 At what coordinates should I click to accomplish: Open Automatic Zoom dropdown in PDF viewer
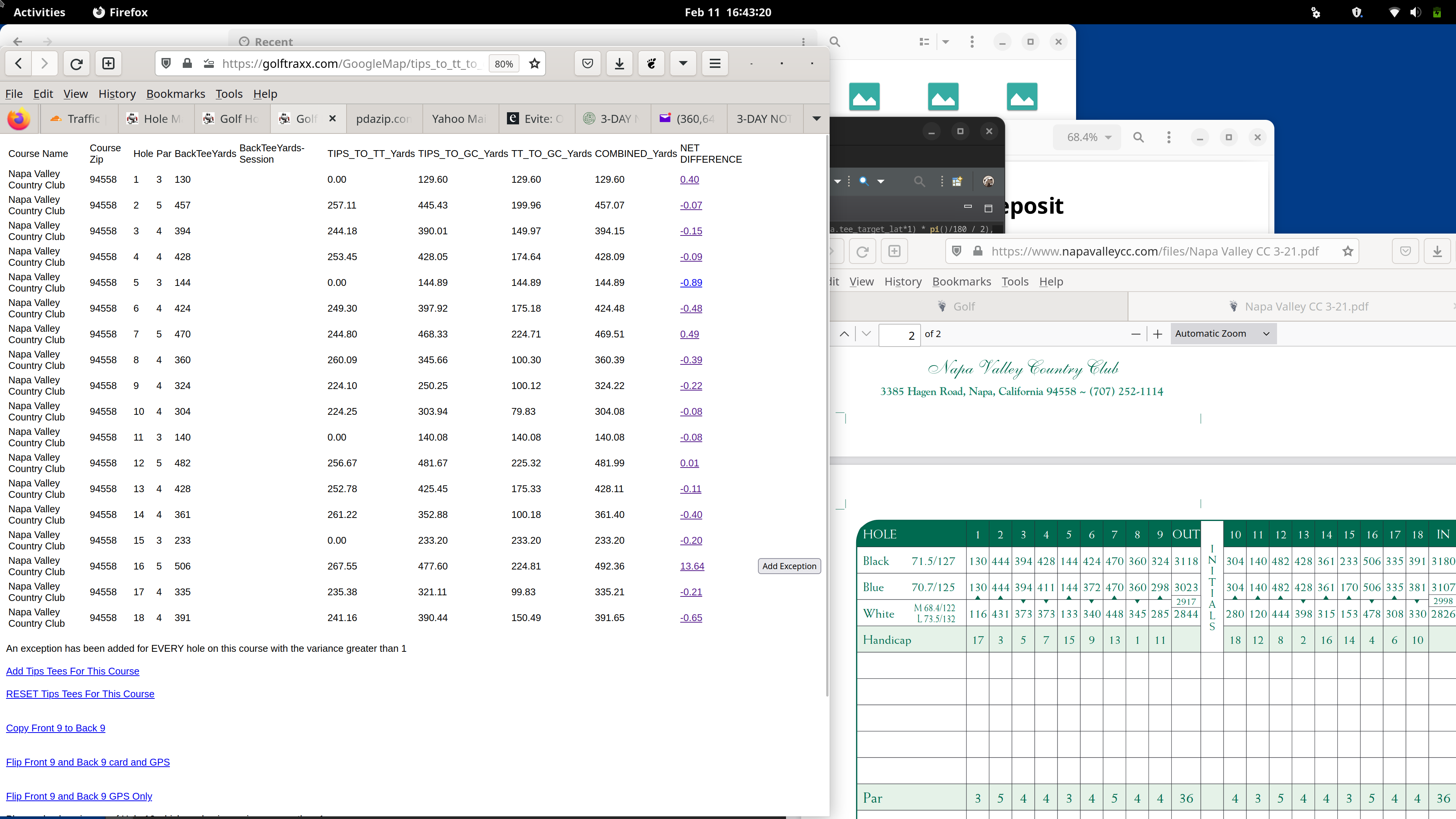(x=1223, y=334)
